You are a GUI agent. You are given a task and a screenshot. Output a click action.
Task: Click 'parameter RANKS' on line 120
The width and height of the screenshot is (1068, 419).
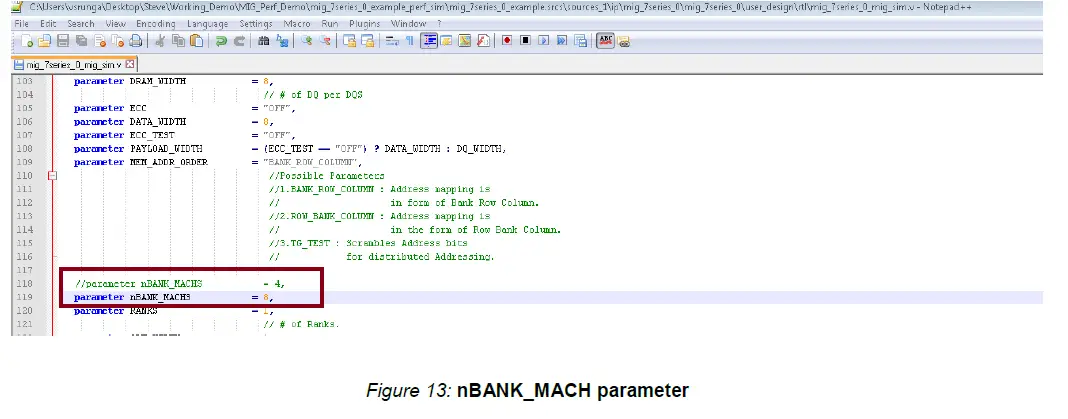116,311
